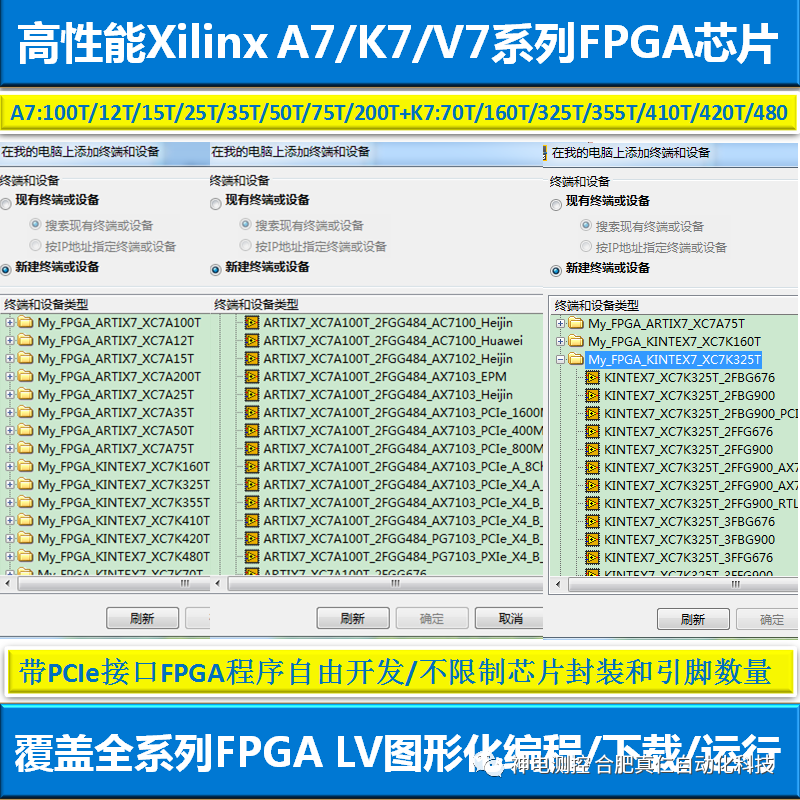Select KINTEX7_XC7K325T_2FFG900 row text

688,449
